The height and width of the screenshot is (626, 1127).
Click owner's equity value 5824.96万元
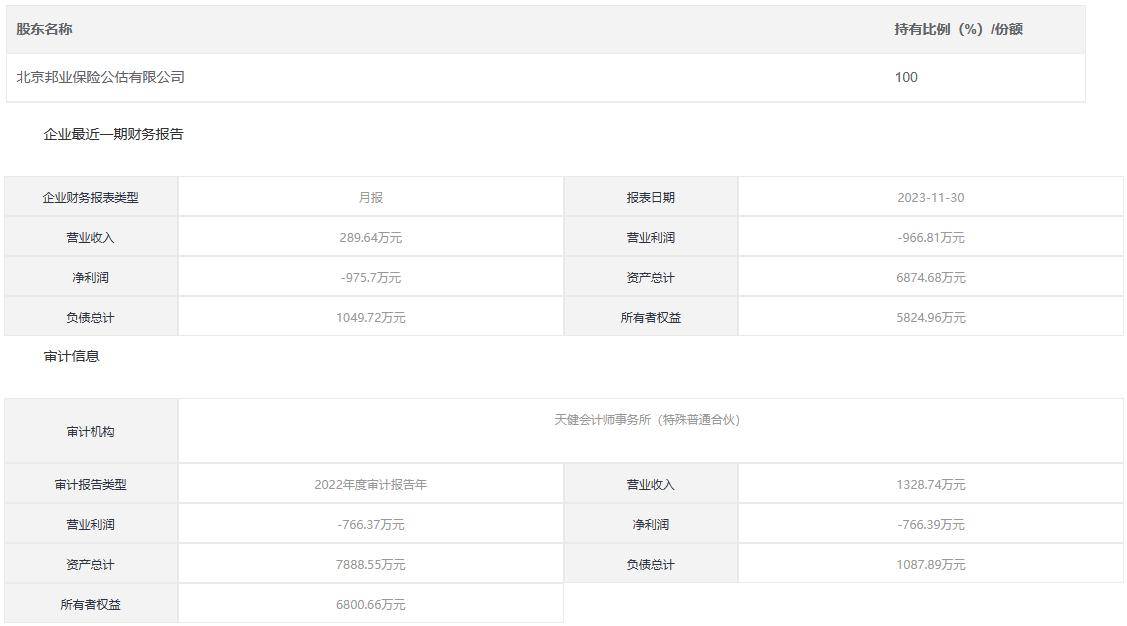tap(930, 317)
